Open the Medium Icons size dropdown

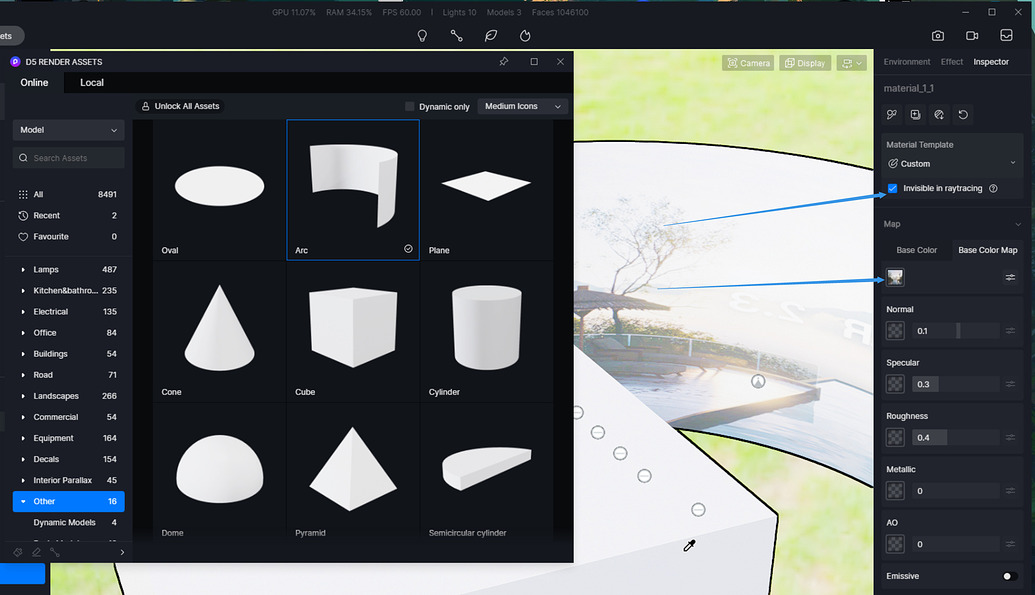tap(522, 106)
